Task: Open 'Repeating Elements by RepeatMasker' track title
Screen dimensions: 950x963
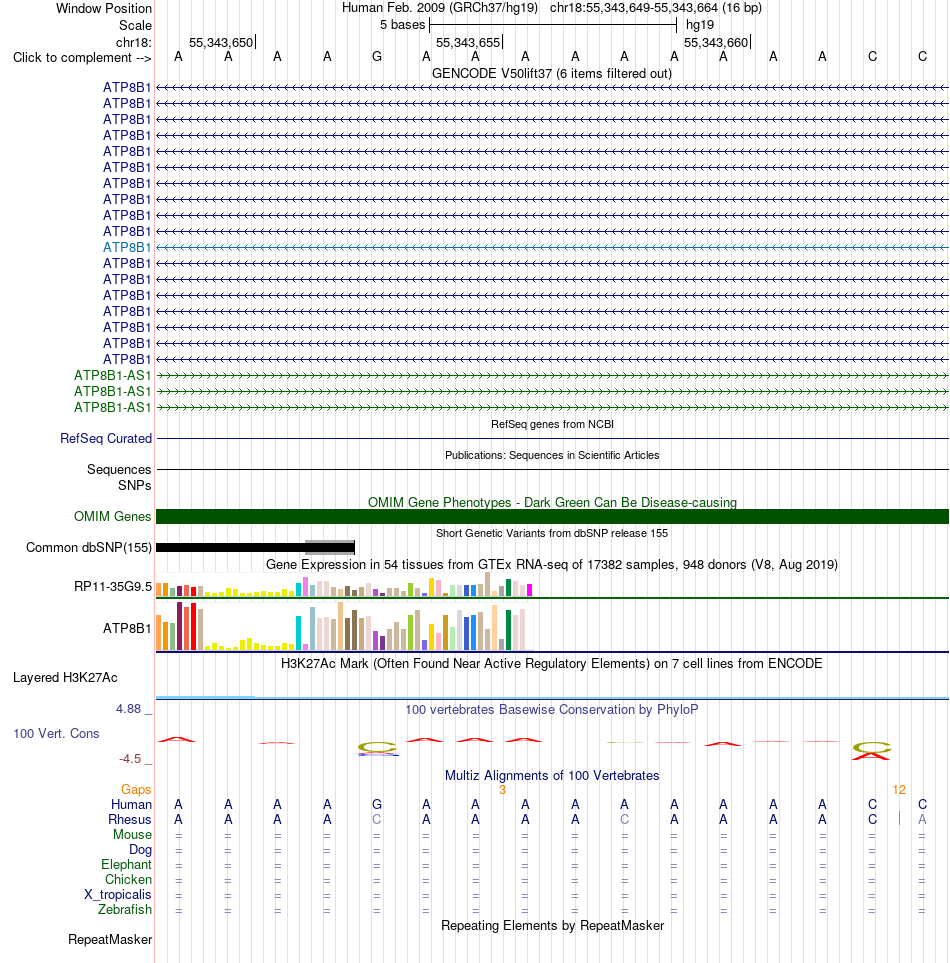Action: pyautogui.click(x=552, y=926)
